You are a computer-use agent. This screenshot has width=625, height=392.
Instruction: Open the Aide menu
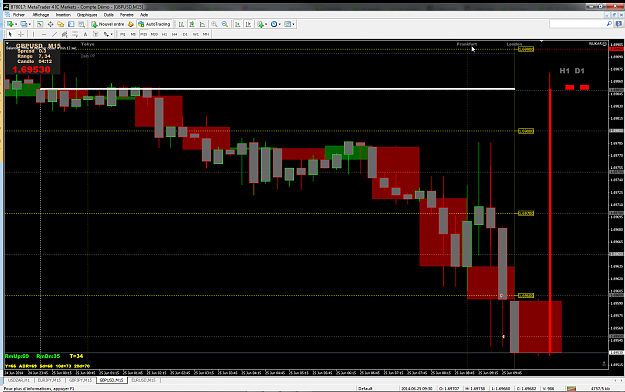tap(144, 15)
